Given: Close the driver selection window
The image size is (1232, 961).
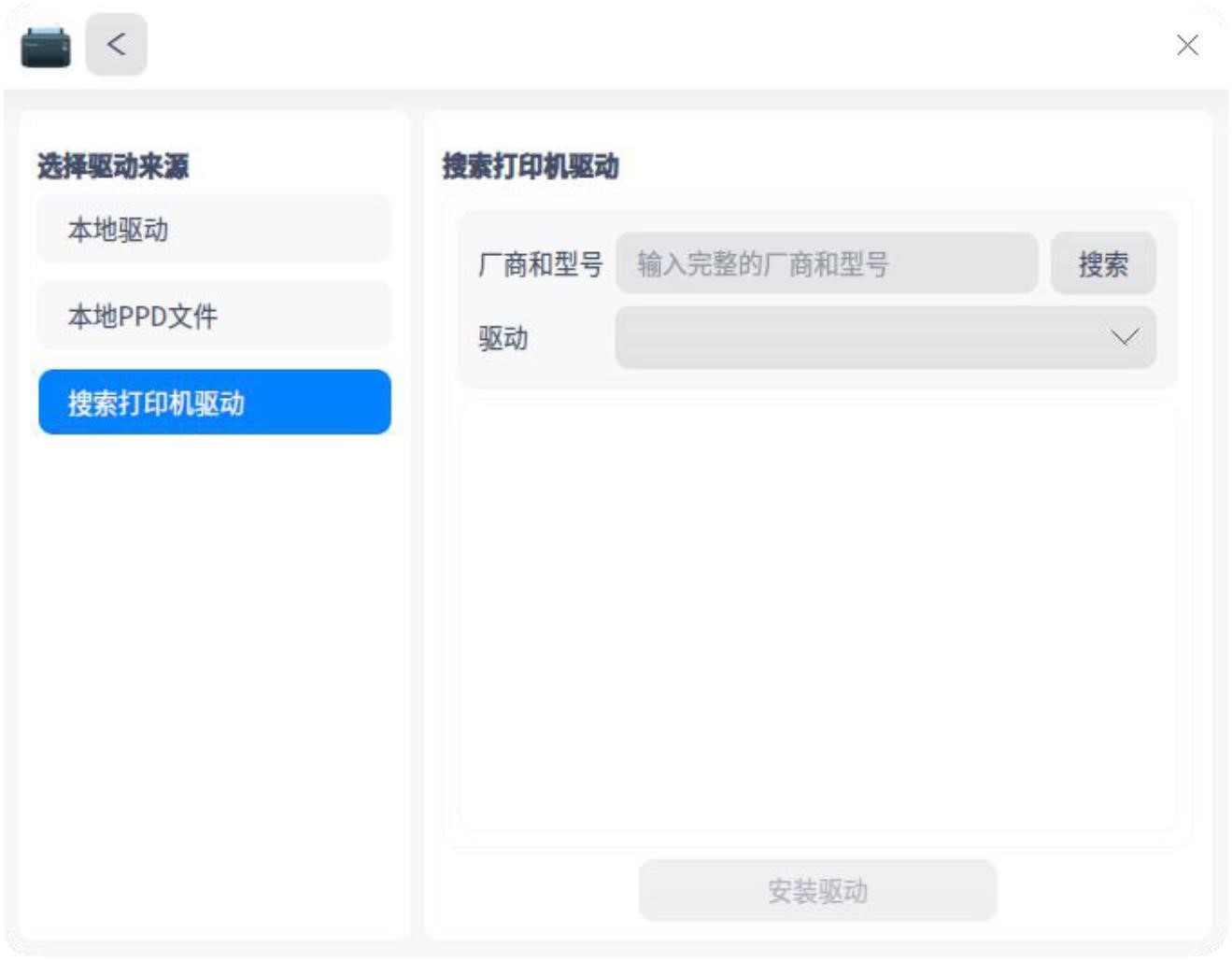Looking at the screenshot, I should 1186,45.
